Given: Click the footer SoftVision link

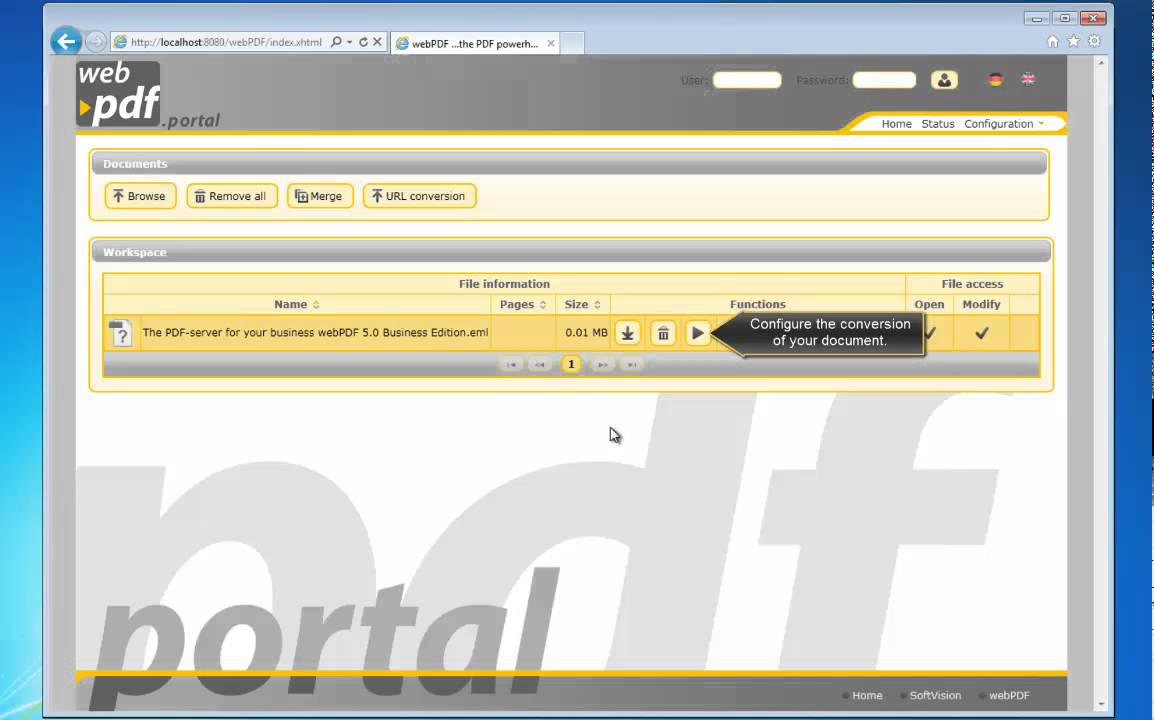Looking at the screenshot, I should (935, 695).
